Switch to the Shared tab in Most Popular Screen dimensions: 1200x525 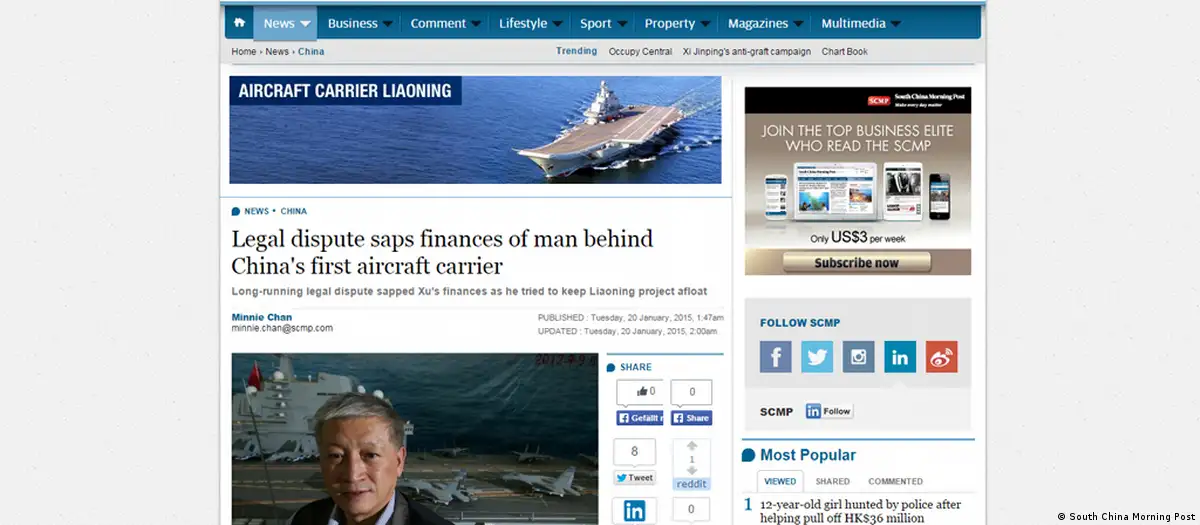pyautogui.click(x=832, y=481)
